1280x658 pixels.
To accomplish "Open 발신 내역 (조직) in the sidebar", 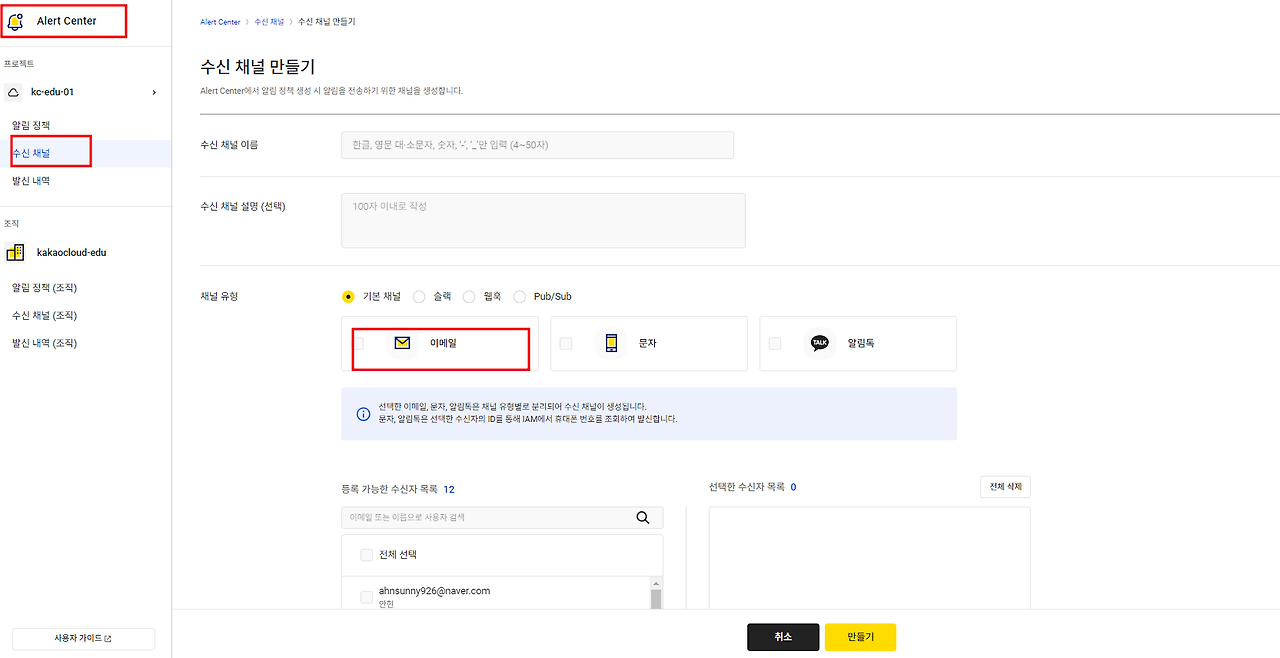I will (x=44, y=343).
